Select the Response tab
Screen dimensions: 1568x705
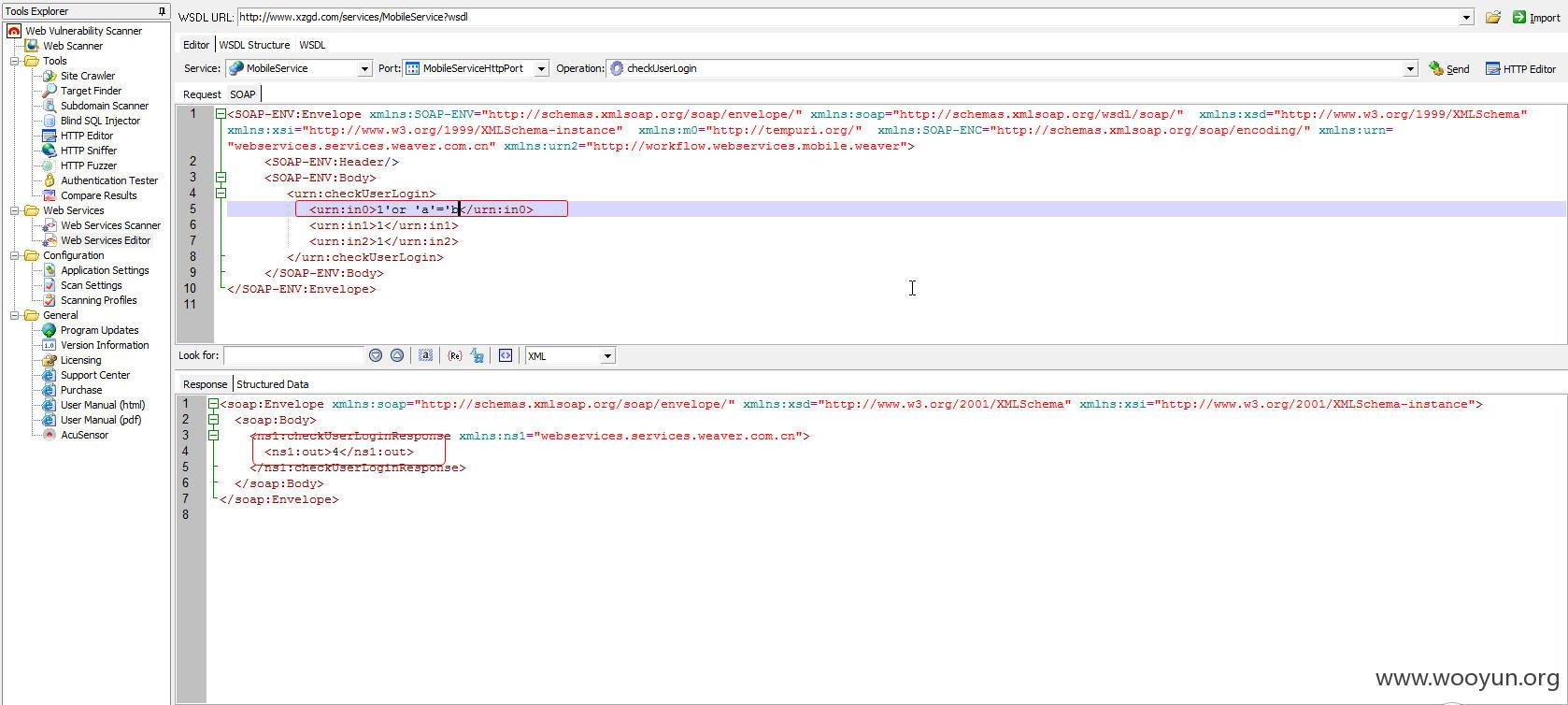205,384
